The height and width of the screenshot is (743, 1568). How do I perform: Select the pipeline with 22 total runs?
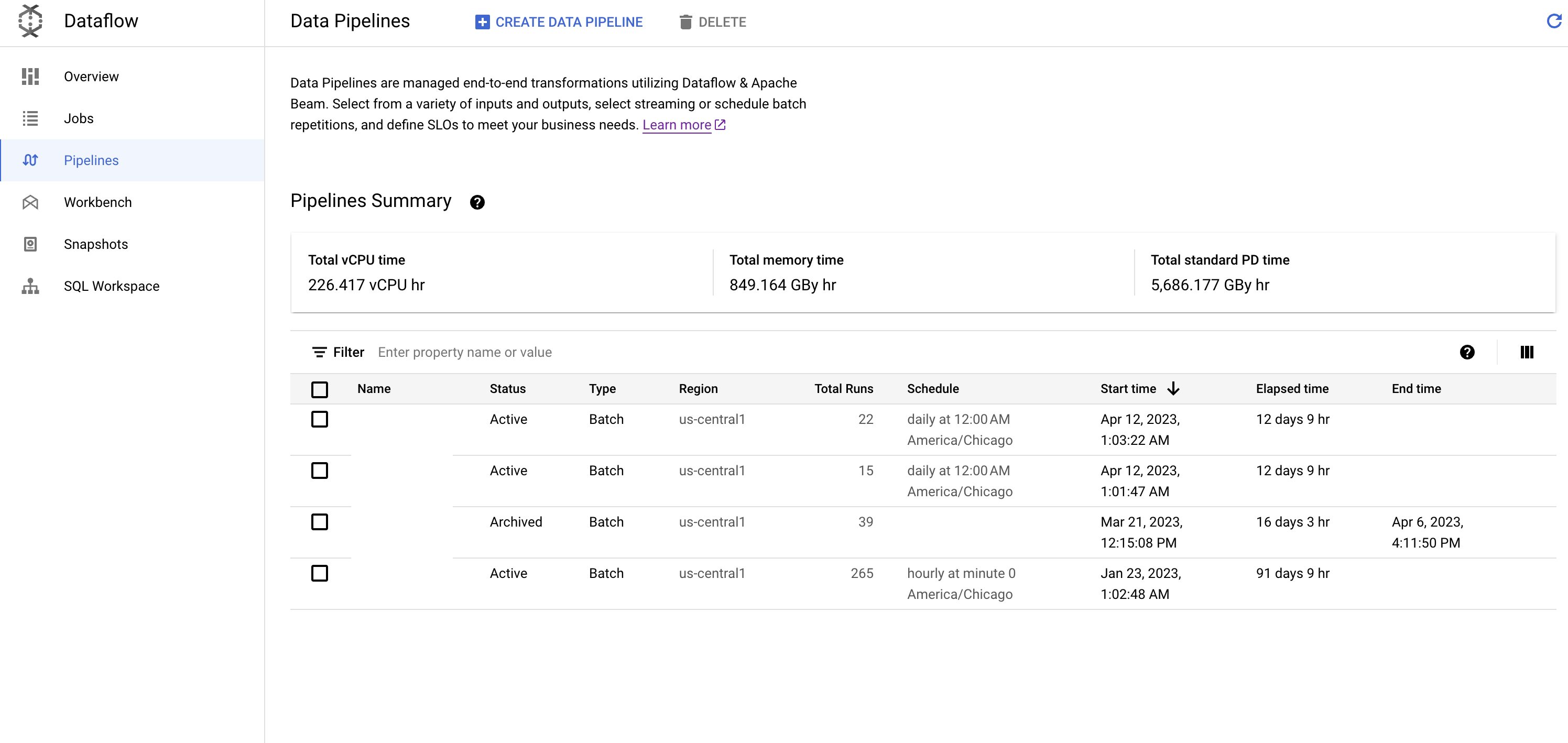pos(320,419)
